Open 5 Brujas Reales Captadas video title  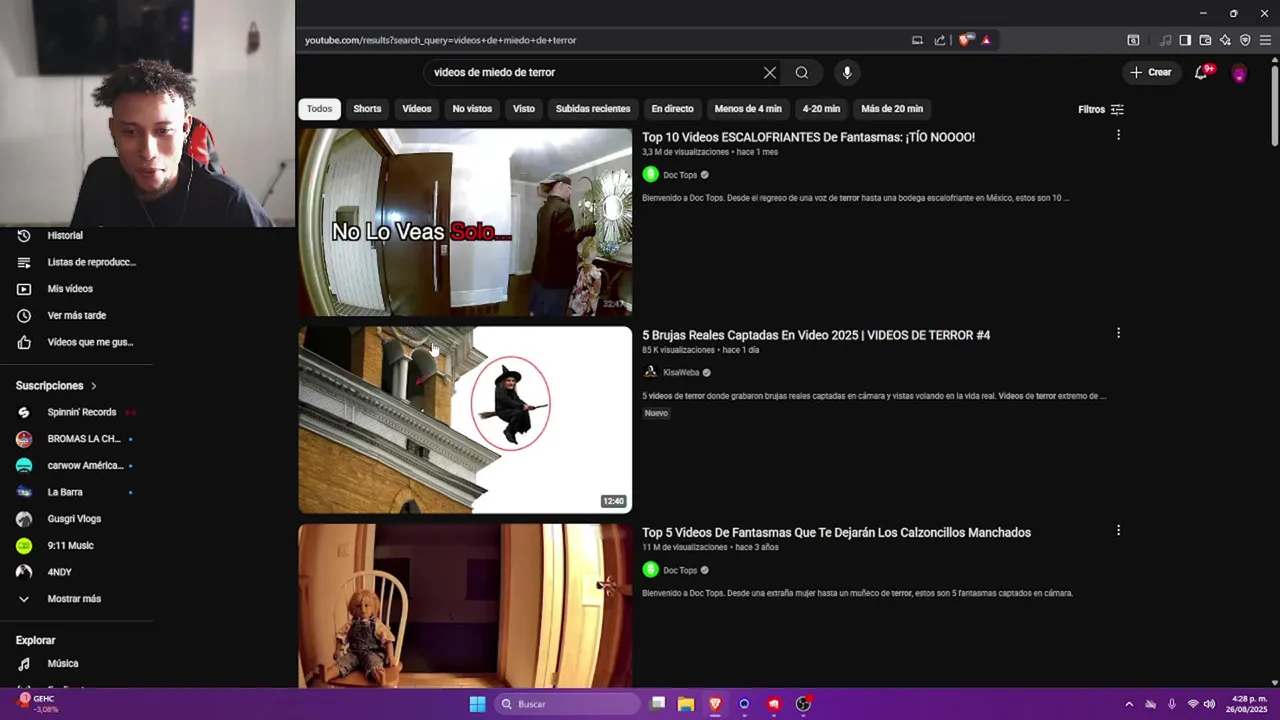[816, 335]
